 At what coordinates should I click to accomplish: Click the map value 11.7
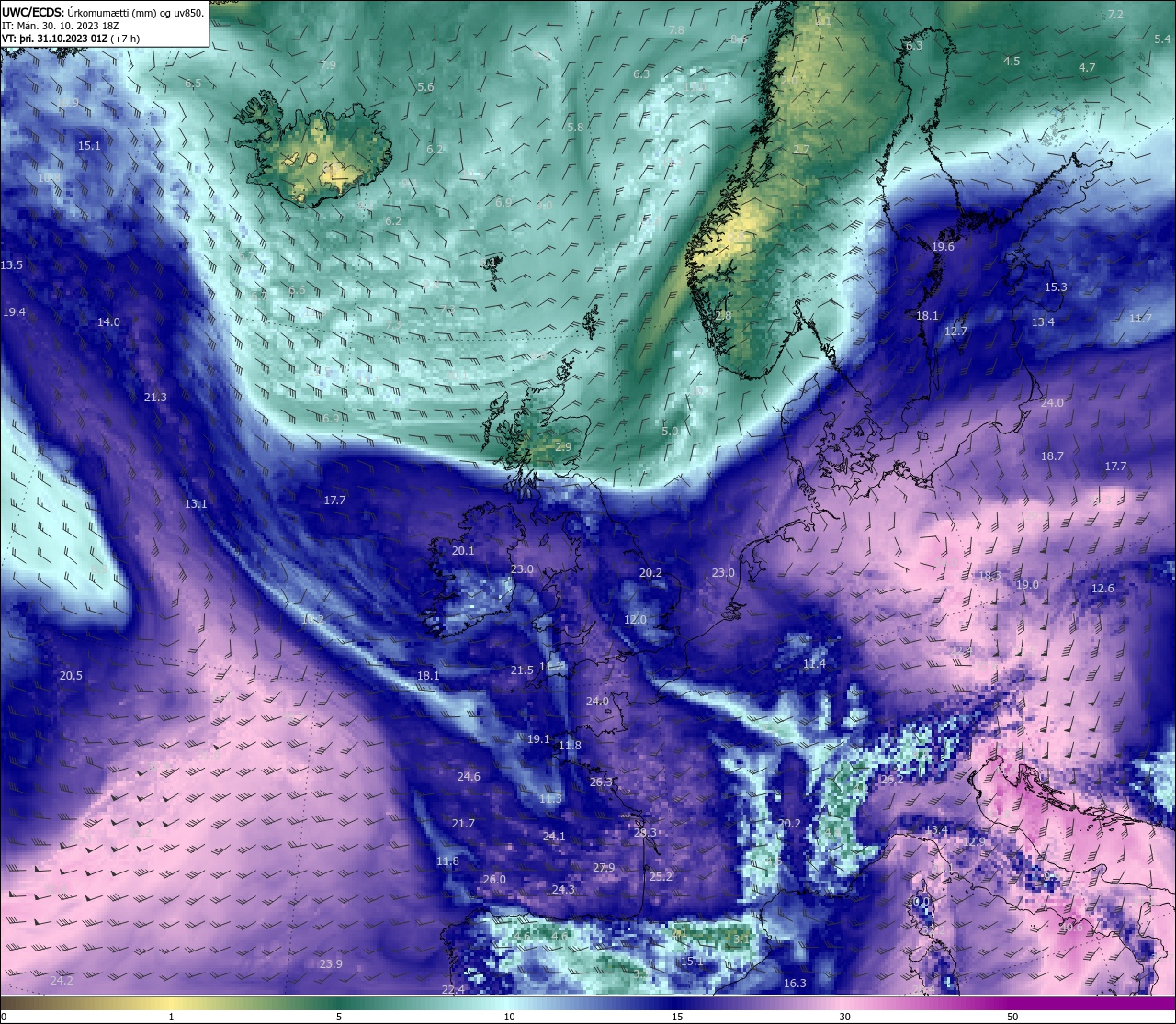pos(1140,319)
